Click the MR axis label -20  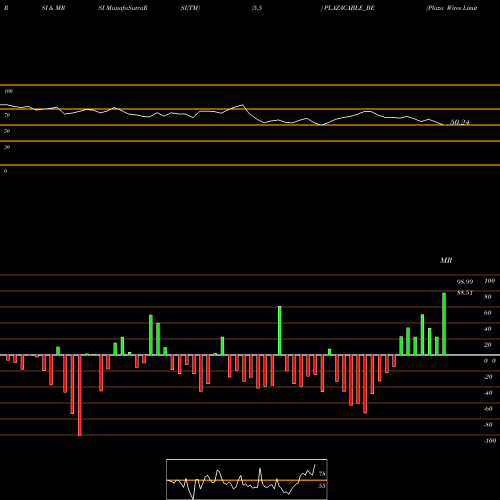coord(488,377)
